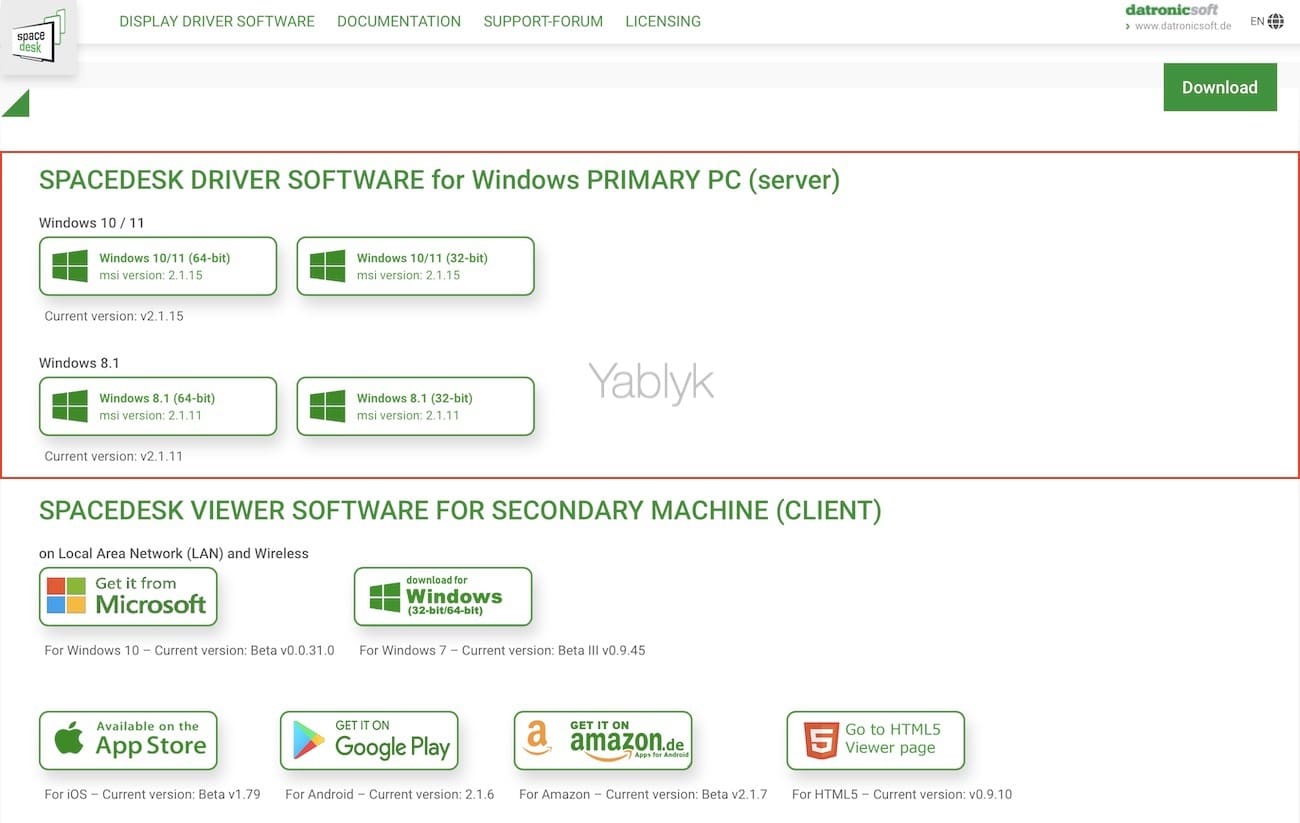The image size is (1300, 823).
Task: Visit the datronicsoft website link
Action: 1182,26
